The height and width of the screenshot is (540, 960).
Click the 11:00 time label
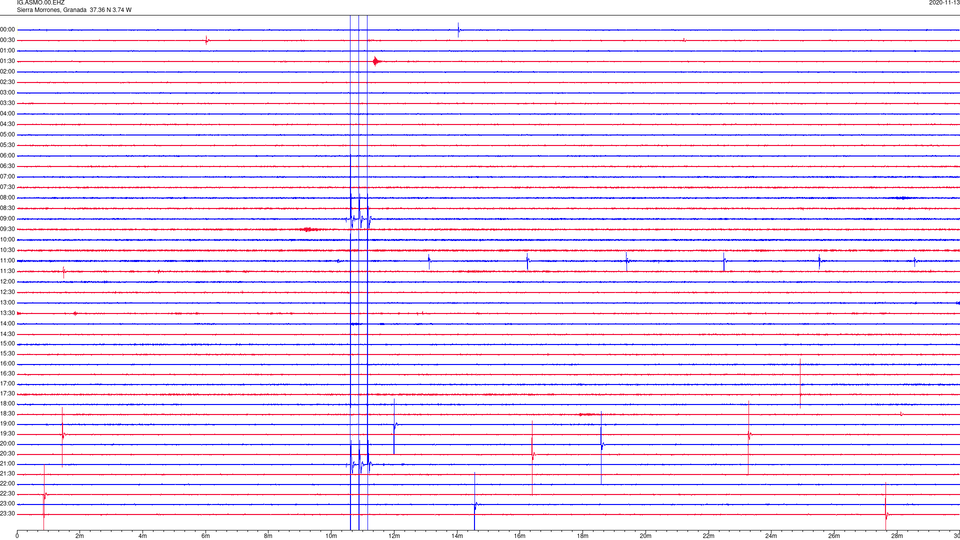[x=8, y=261]
